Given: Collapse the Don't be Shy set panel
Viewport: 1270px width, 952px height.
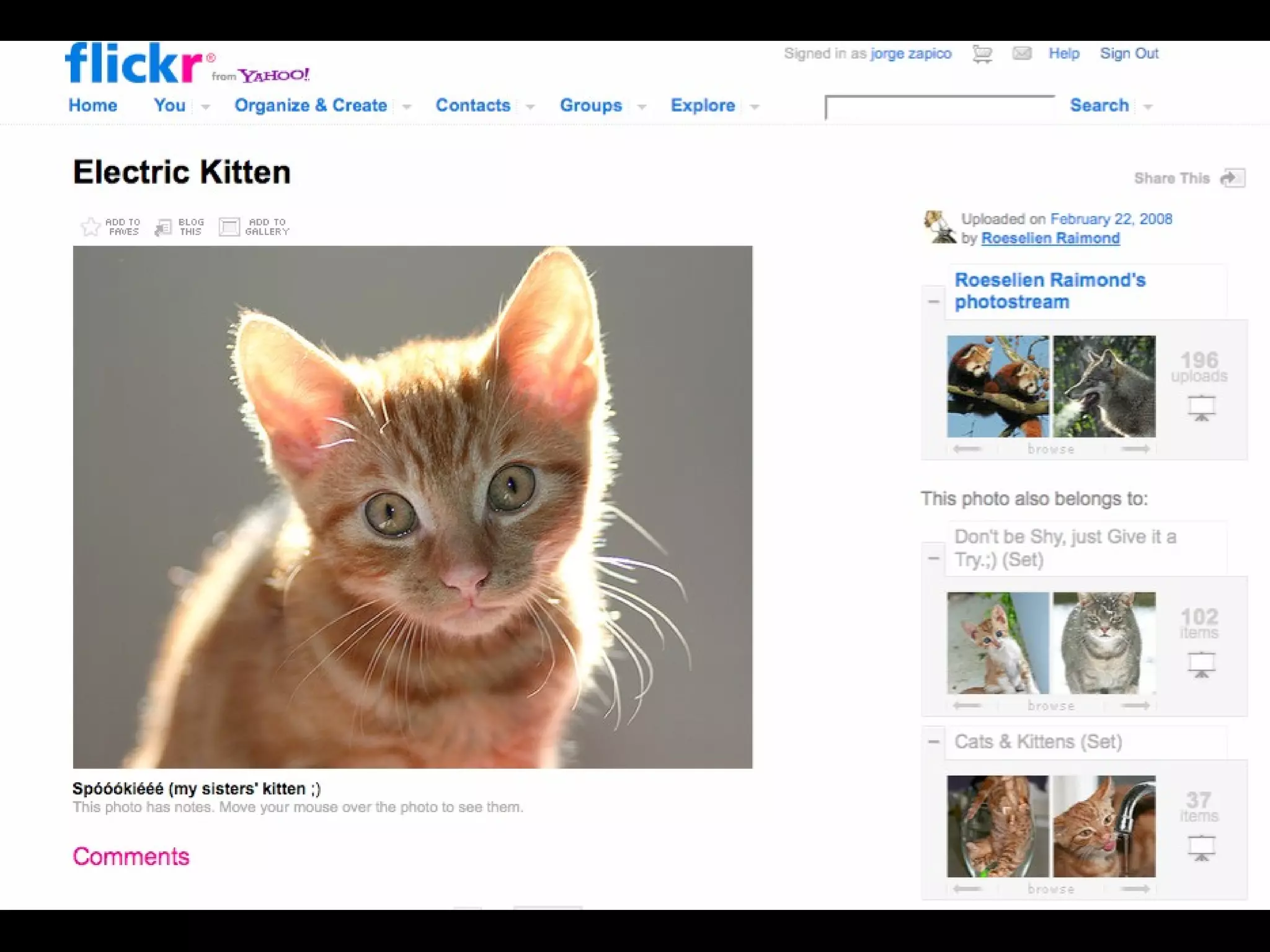Looking at the screenshot, I should [x=933, y=558].
